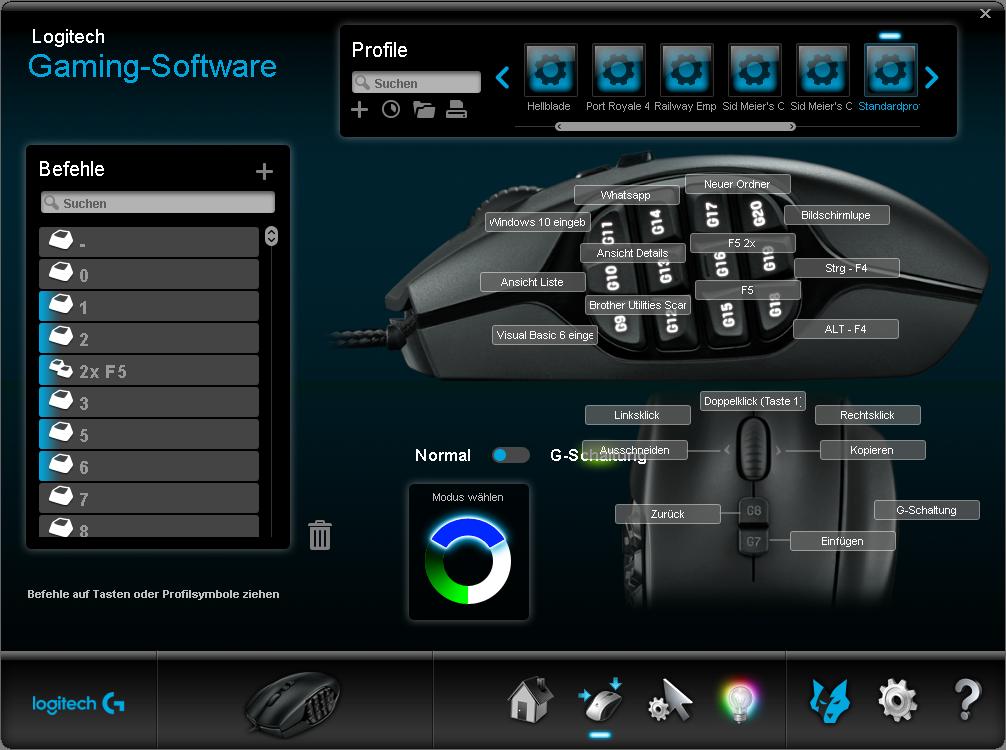Click the Doppelklick (Taste 1) label

[753, 401]
